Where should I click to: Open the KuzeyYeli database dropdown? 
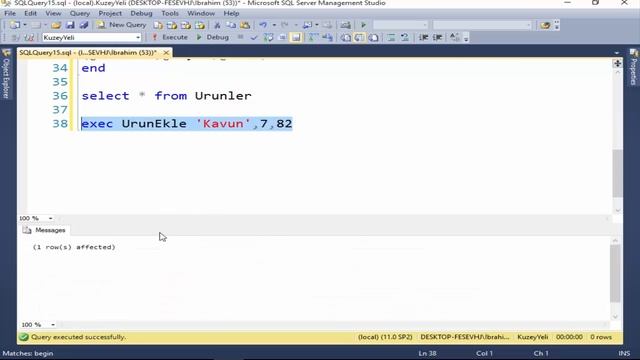coord(138,38)
